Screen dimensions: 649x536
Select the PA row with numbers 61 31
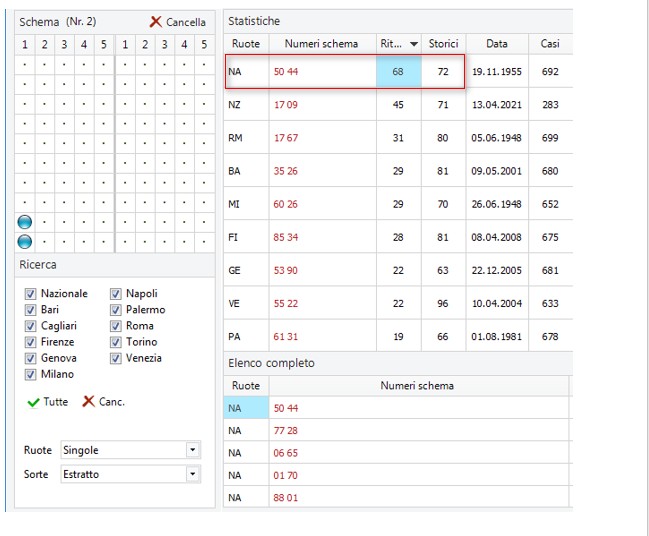point(398,337)
